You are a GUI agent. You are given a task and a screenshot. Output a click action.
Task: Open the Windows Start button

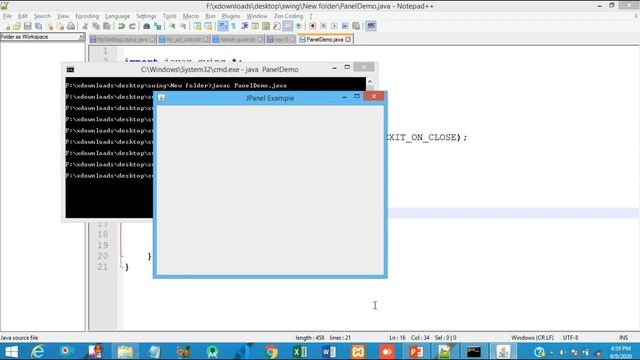(x=11, y=351)
